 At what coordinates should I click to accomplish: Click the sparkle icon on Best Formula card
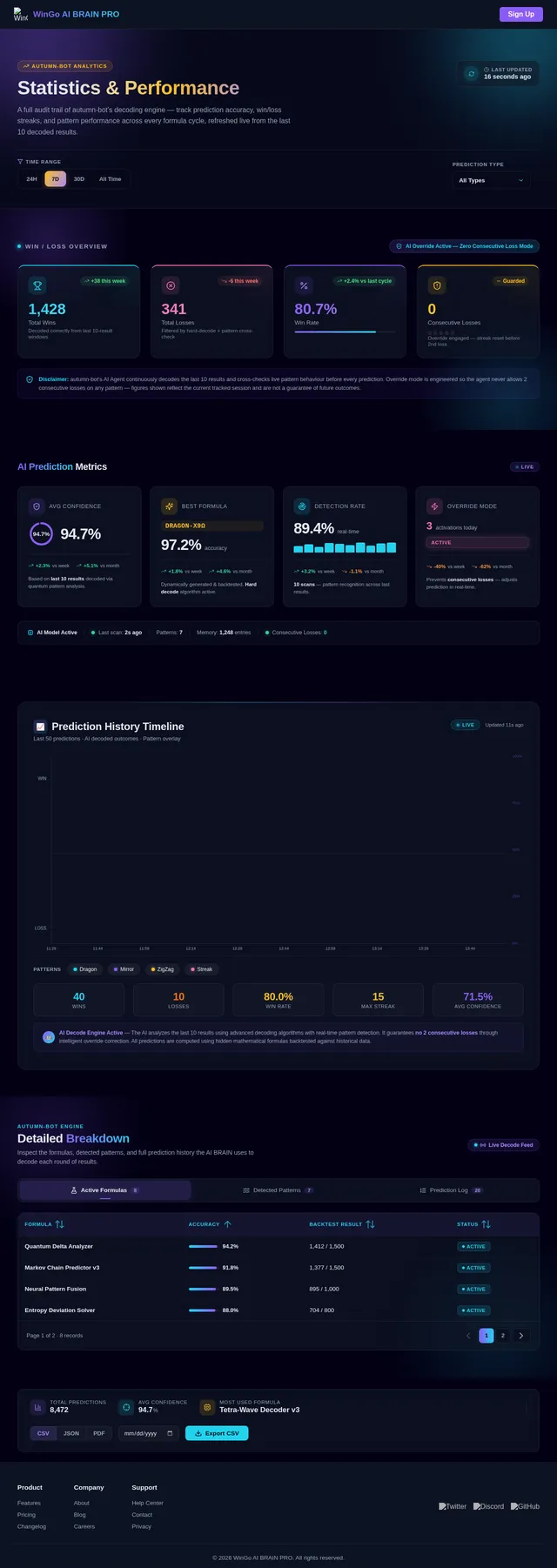pos(169,506)
